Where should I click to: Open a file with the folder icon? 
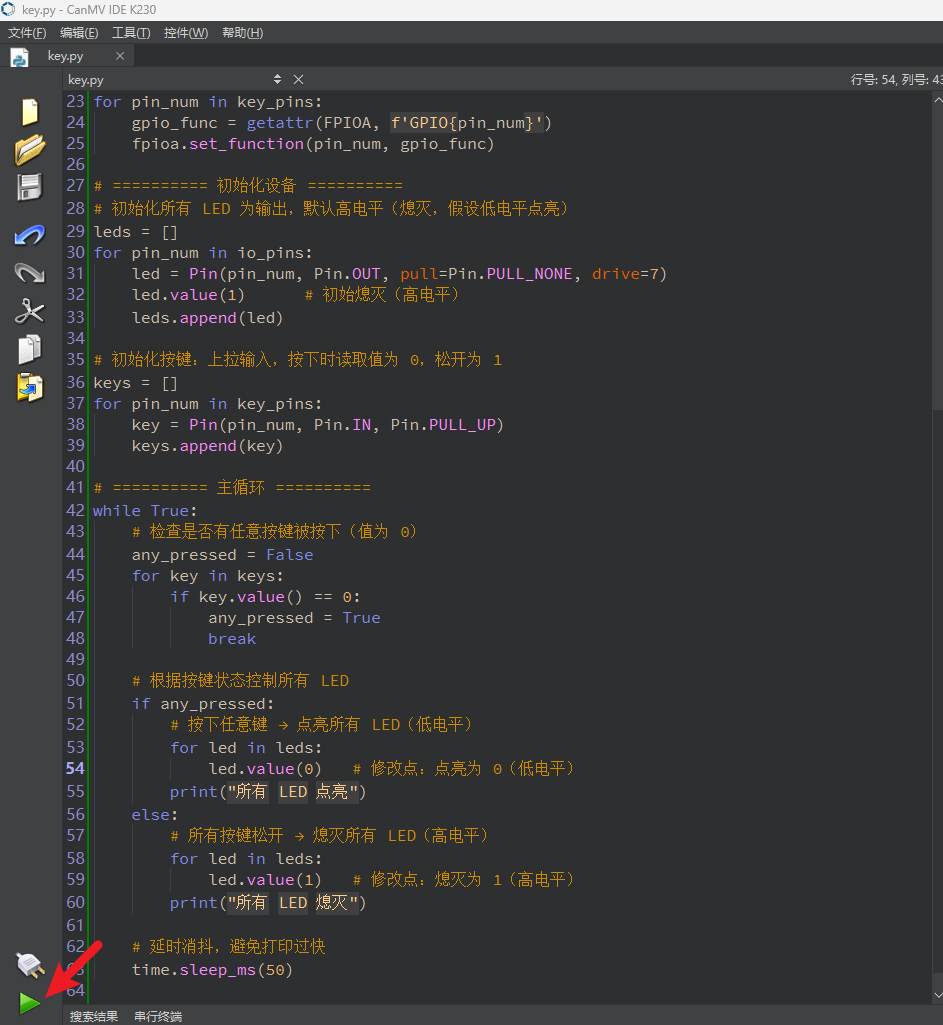29,150
